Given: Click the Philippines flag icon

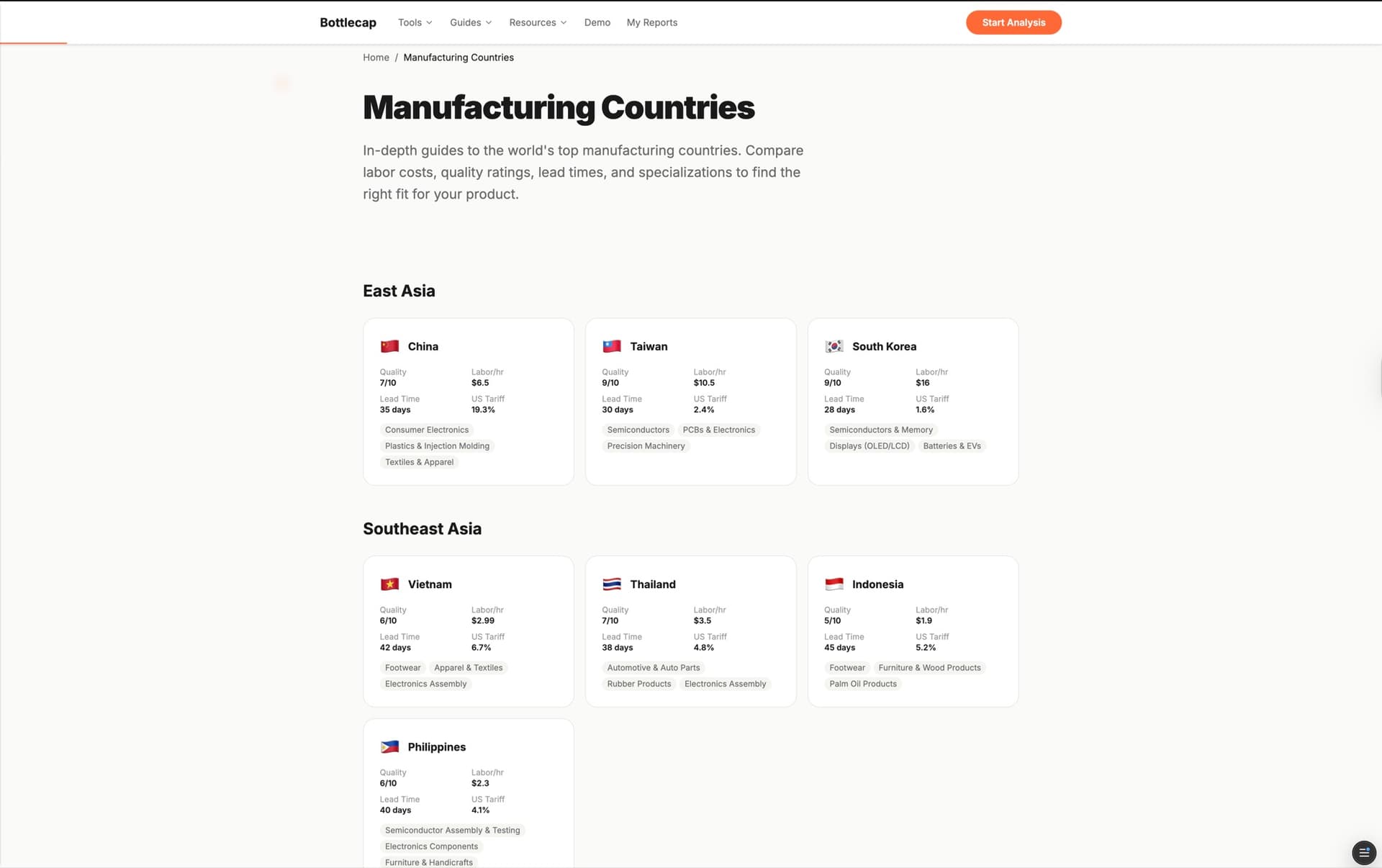Looking at the screenshot, I should pos(389,747).
